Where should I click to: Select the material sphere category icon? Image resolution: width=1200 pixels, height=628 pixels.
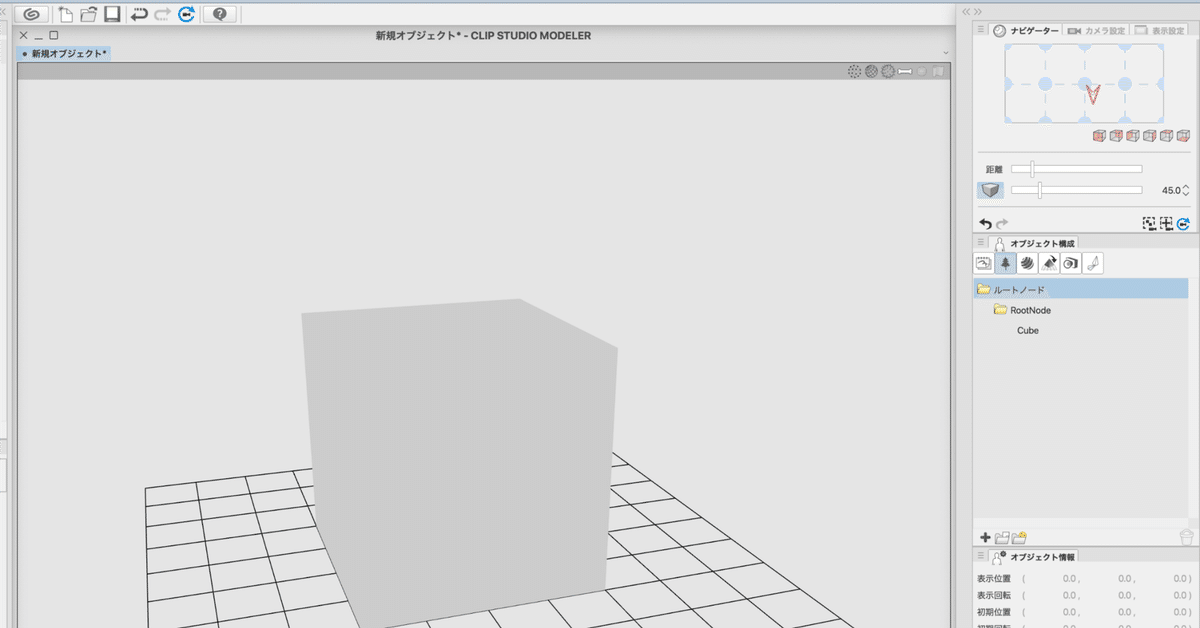point(1027,263)
